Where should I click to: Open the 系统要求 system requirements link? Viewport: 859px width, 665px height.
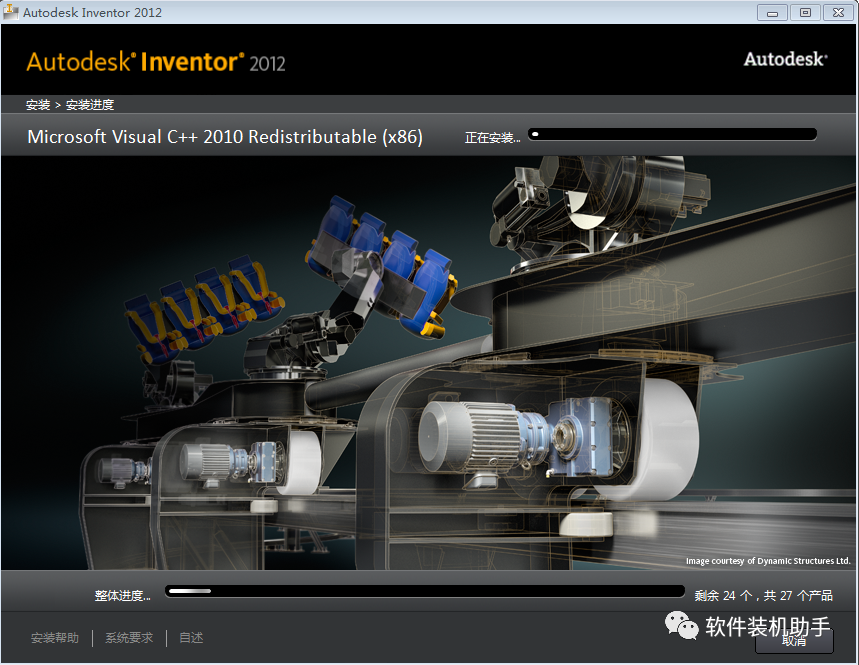[129, 638]
